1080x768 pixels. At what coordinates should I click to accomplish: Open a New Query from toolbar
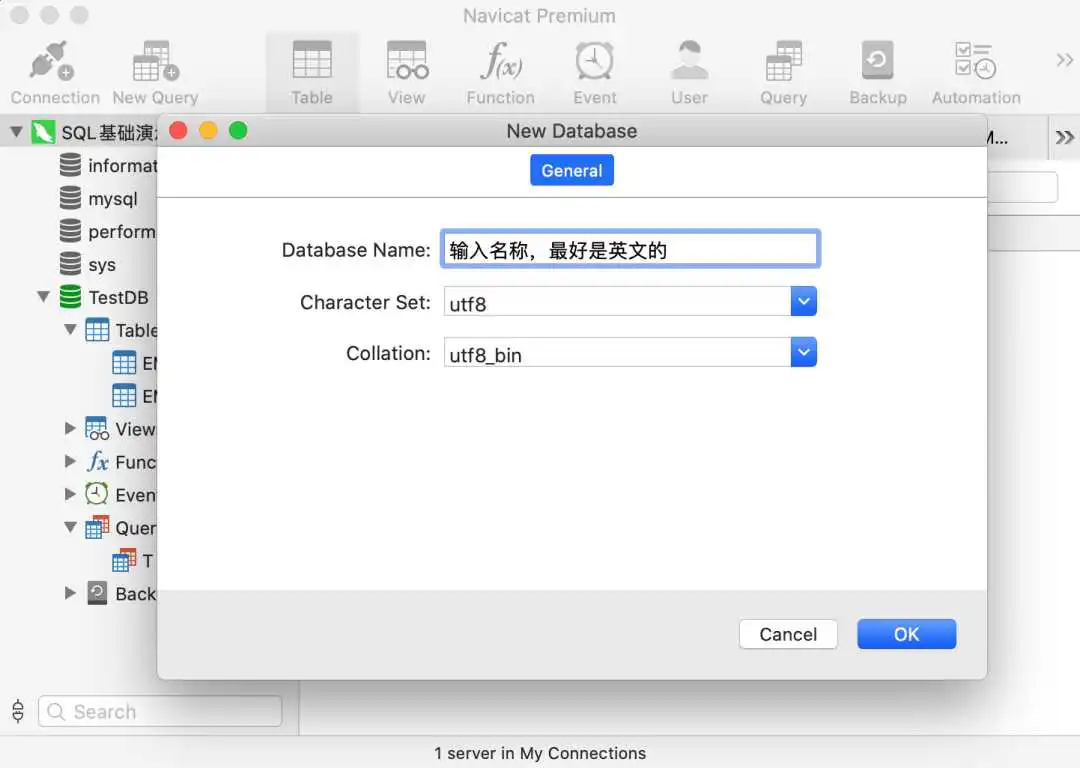pyautogui.click(x=155, y=64)
